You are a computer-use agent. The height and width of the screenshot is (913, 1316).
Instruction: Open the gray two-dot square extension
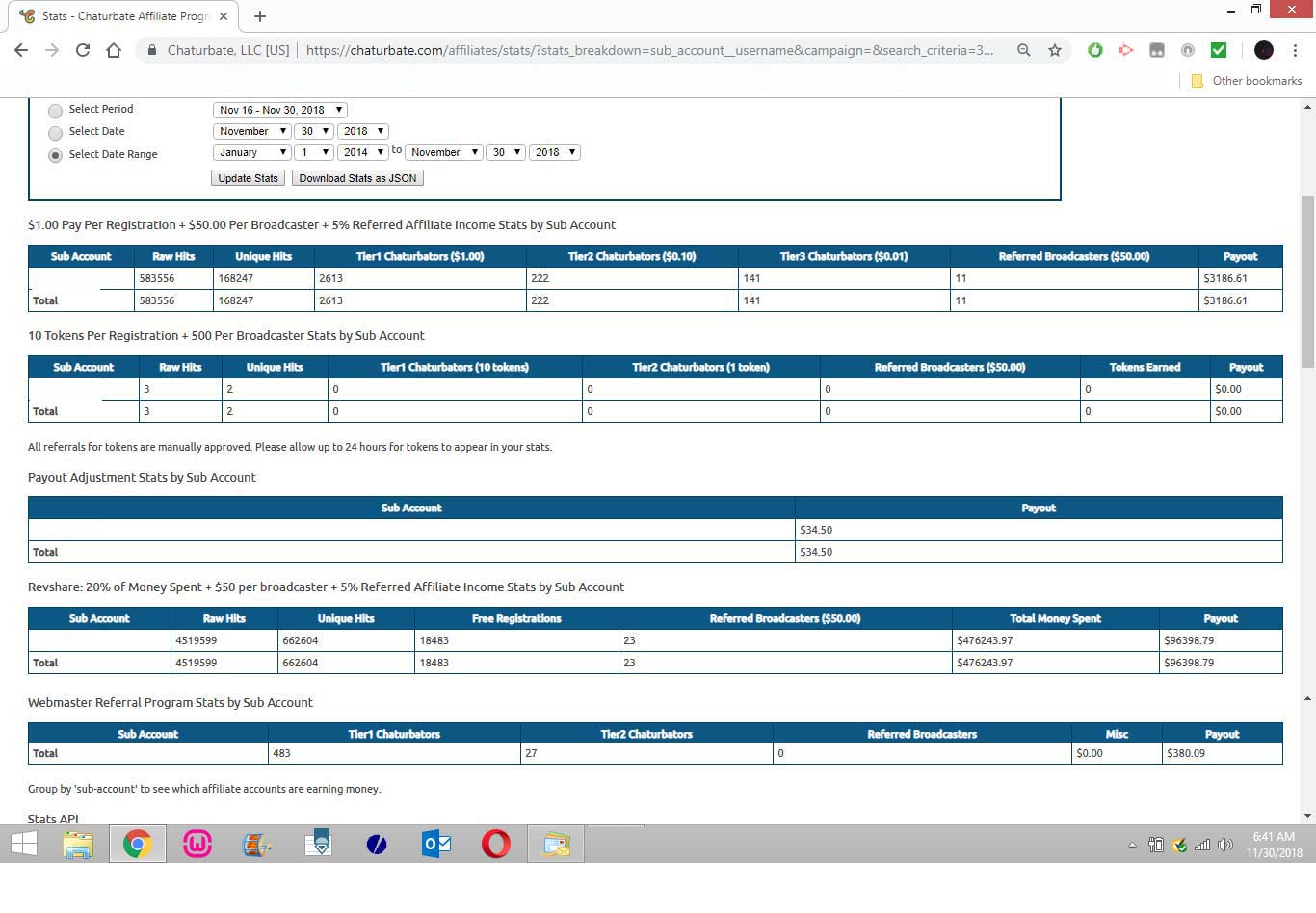[x=1157, y=50]
